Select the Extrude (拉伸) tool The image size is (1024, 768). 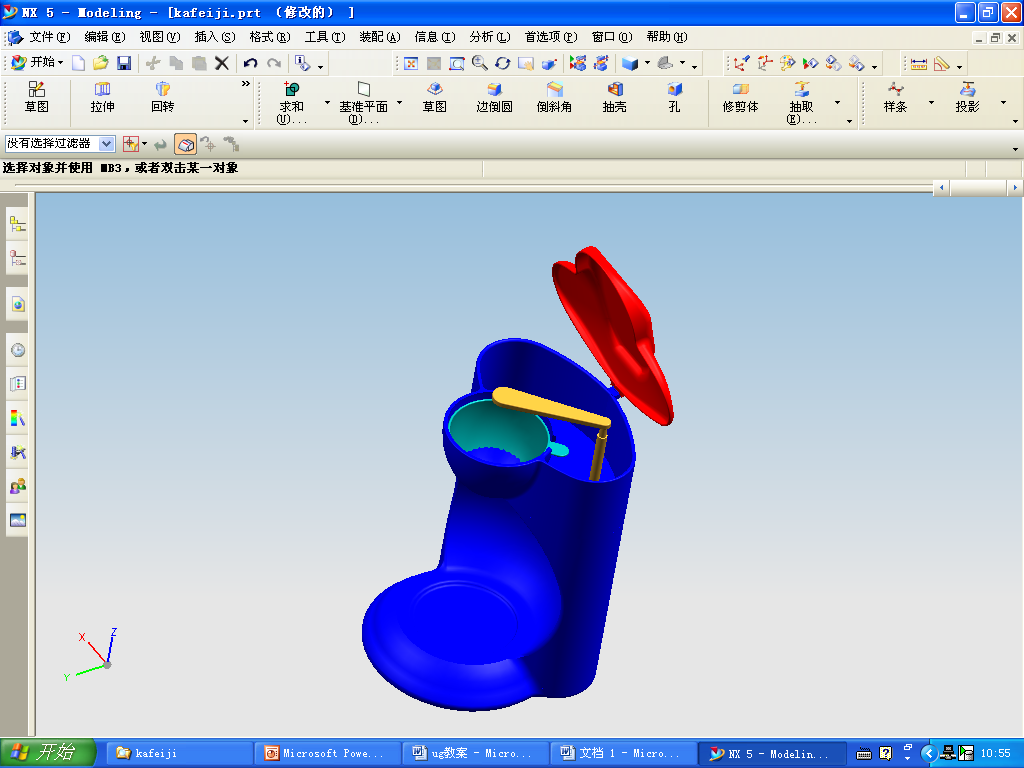point(102,97)
